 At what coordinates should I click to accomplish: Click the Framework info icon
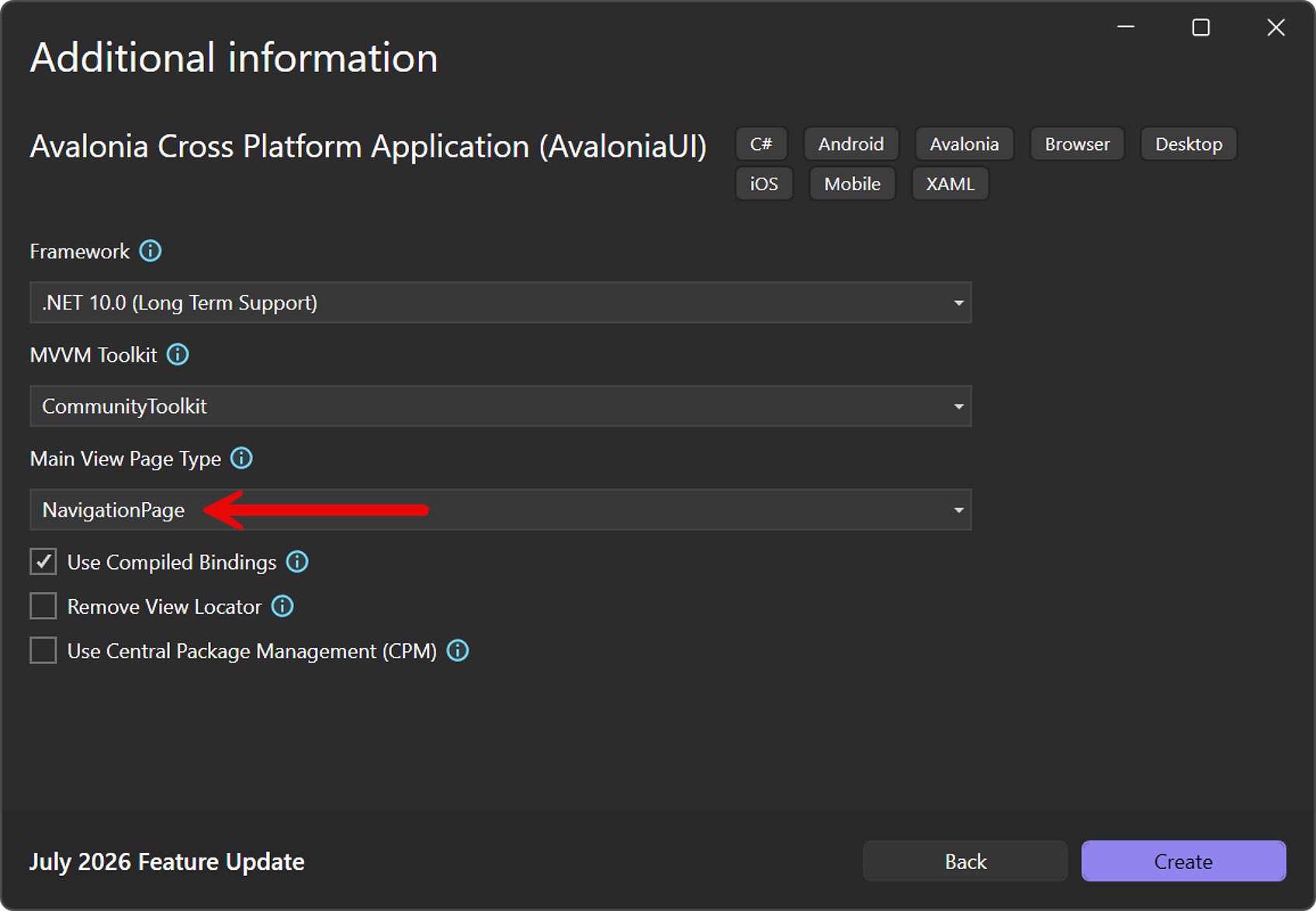pos(151,251)
